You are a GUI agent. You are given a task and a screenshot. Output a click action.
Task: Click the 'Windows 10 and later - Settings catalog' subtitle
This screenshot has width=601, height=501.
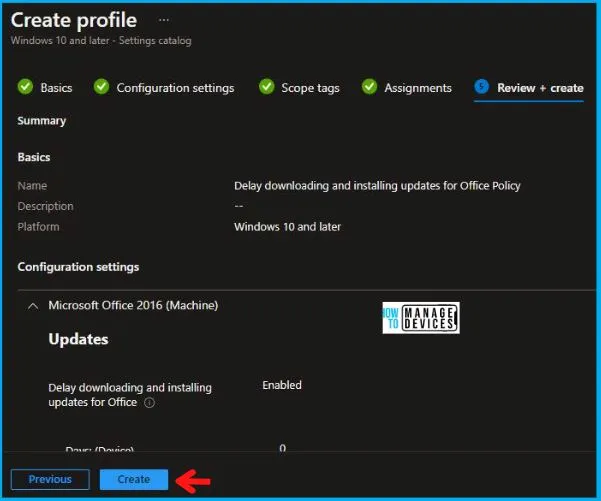(101, 41)
